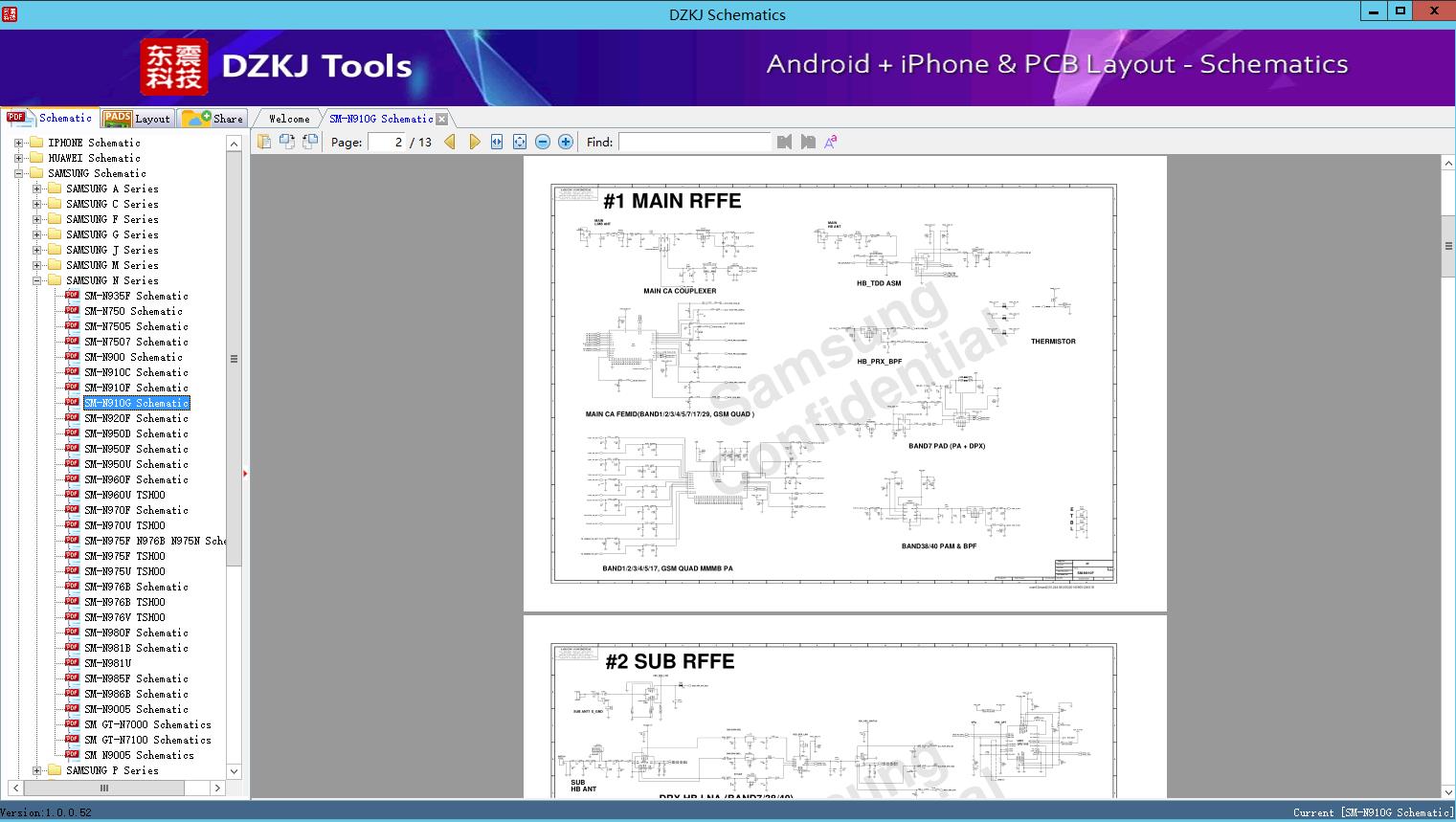1456x822 pixels.
Task: Click the tree panel horizontal scrollbar thumb
Action: coord(104,788)
